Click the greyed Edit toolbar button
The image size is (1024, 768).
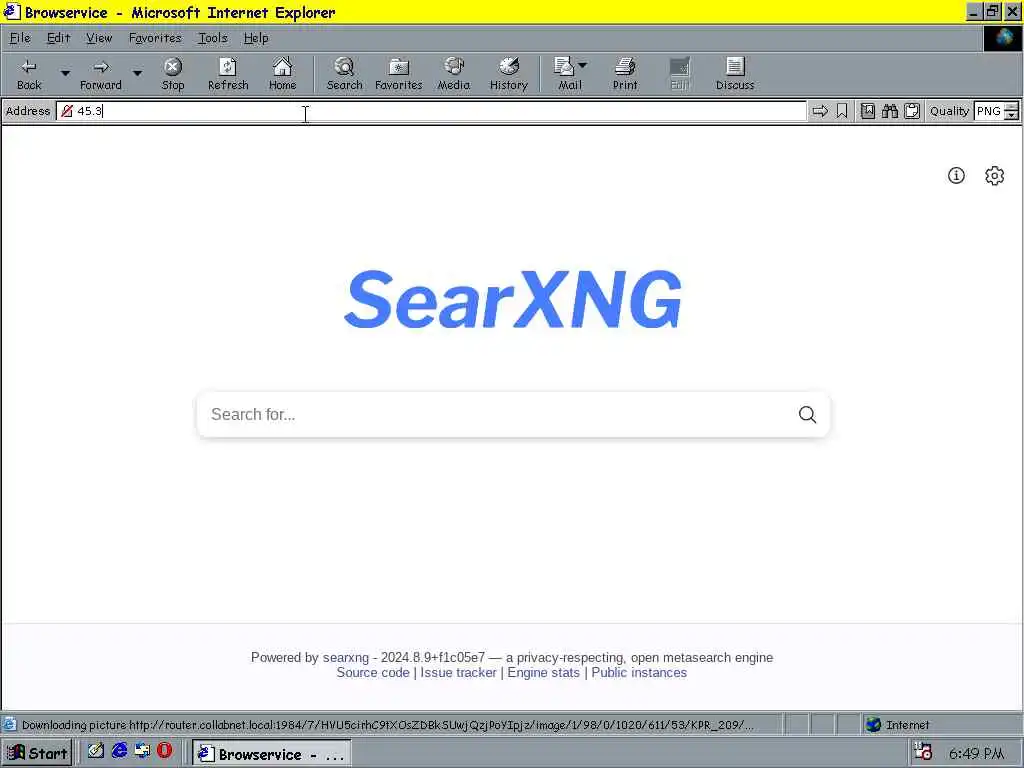679,74
